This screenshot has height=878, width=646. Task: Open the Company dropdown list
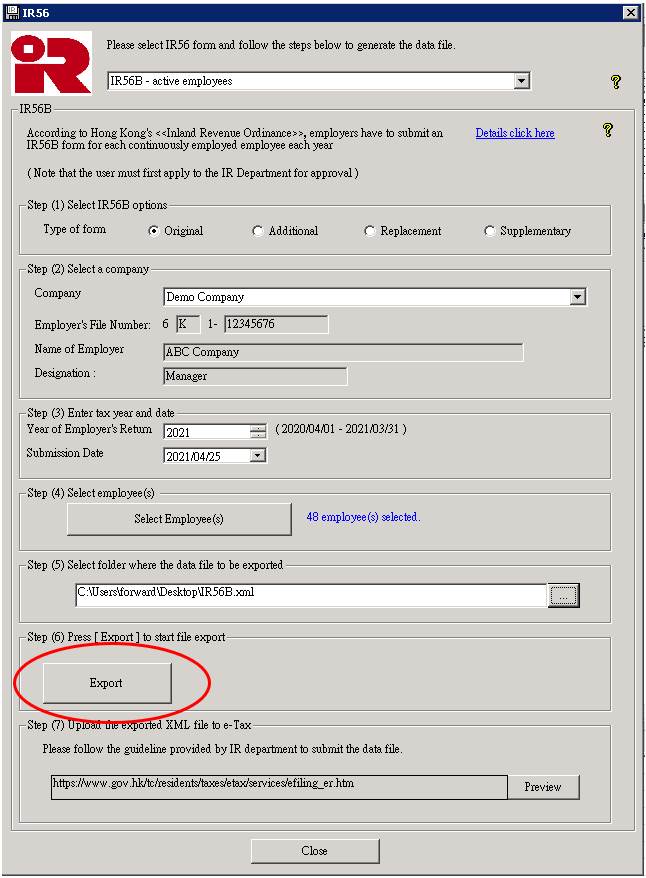(x=577, y=297)
